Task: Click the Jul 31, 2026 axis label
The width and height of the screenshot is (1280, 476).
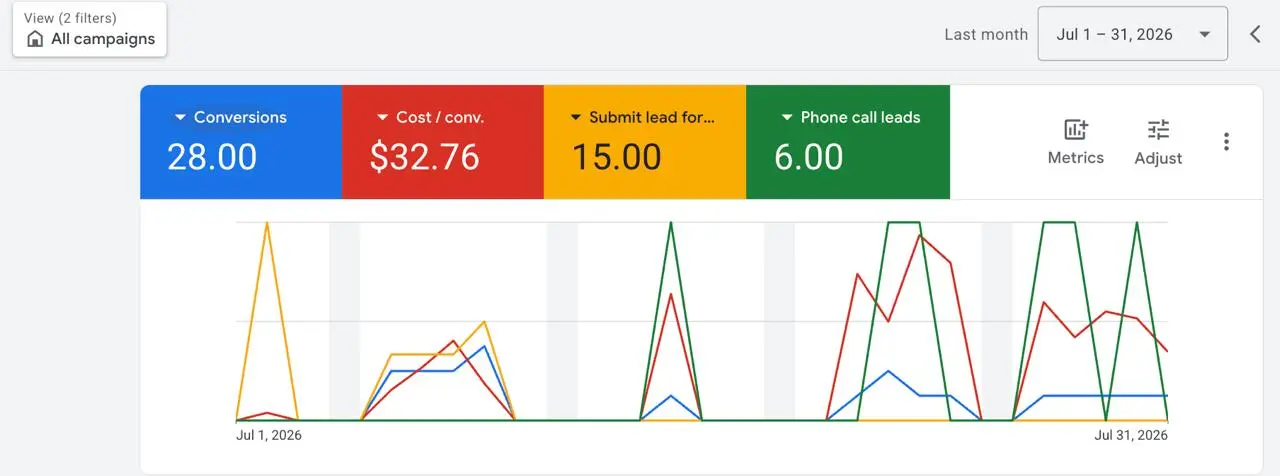Action: coord(1131,435)
